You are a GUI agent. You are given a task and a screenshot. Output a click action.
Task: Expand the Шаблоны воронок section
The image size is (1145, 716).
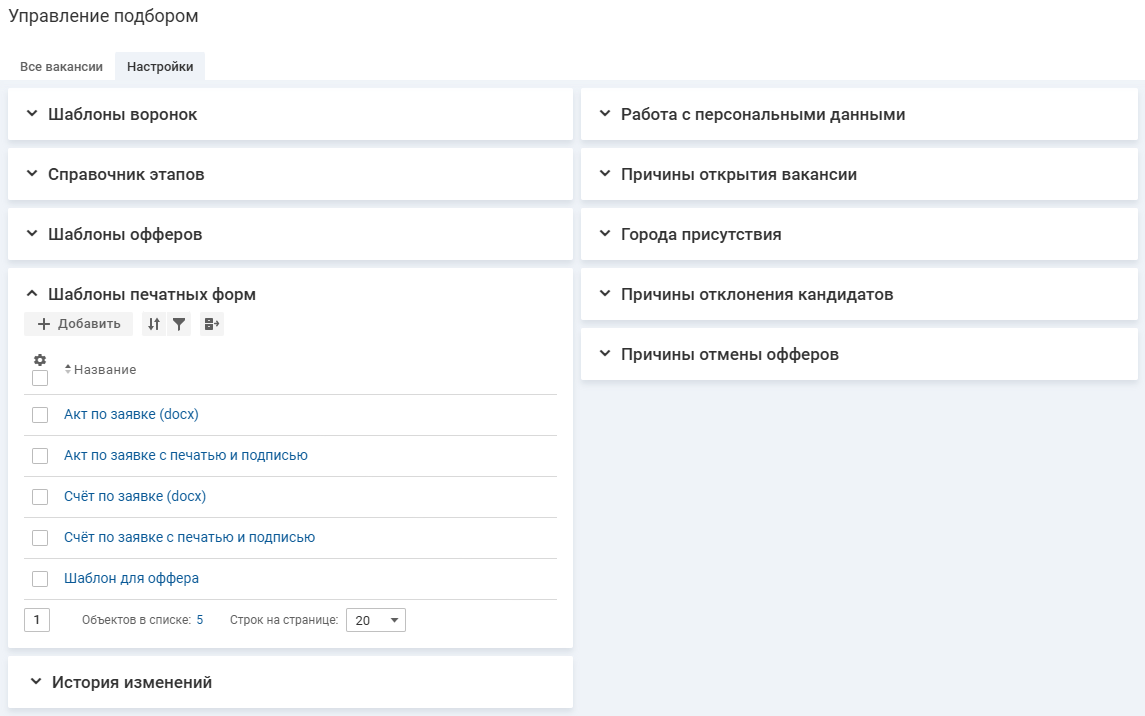[x=122, y=114]
